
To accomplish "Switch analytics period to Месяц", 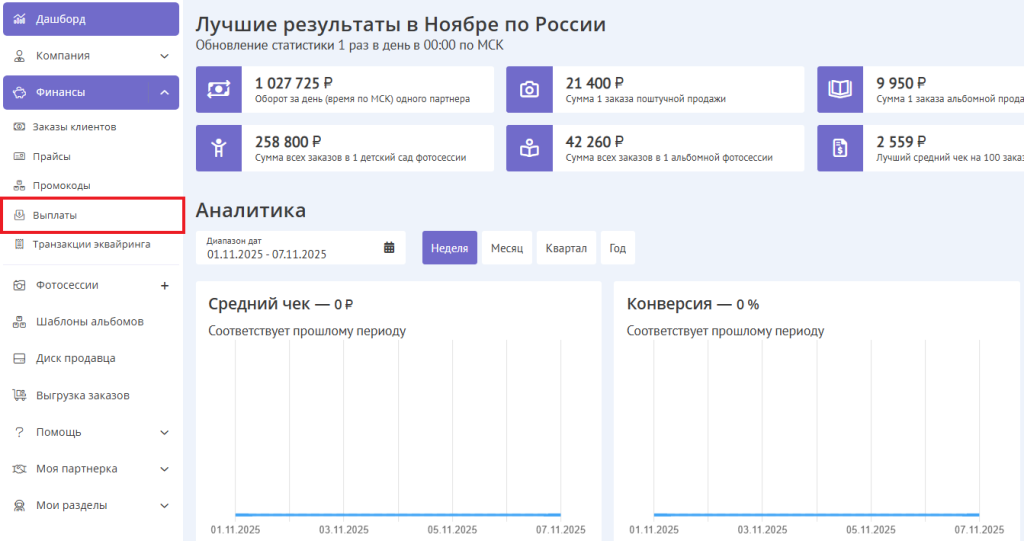I will coord(507,248).
